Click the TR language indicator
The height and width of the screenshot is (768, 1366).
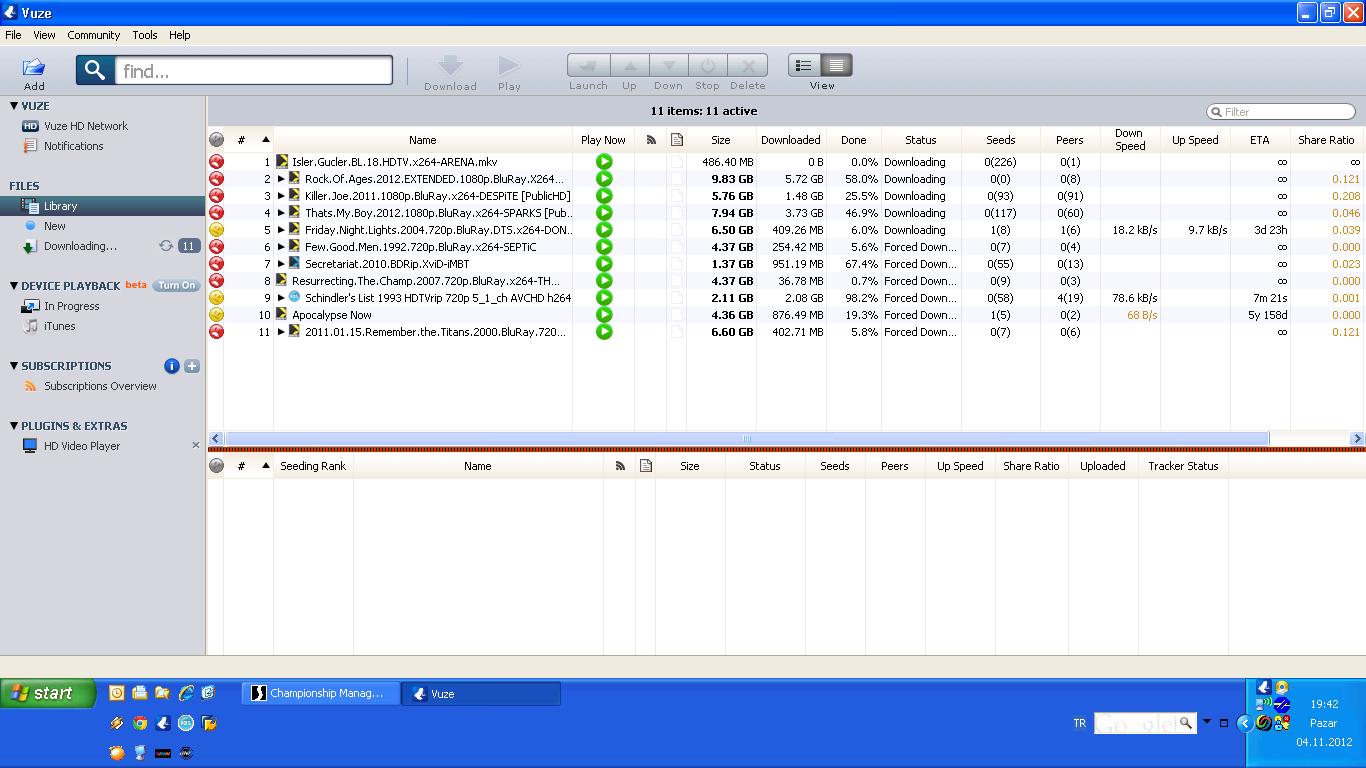(x=1079, y=723)
